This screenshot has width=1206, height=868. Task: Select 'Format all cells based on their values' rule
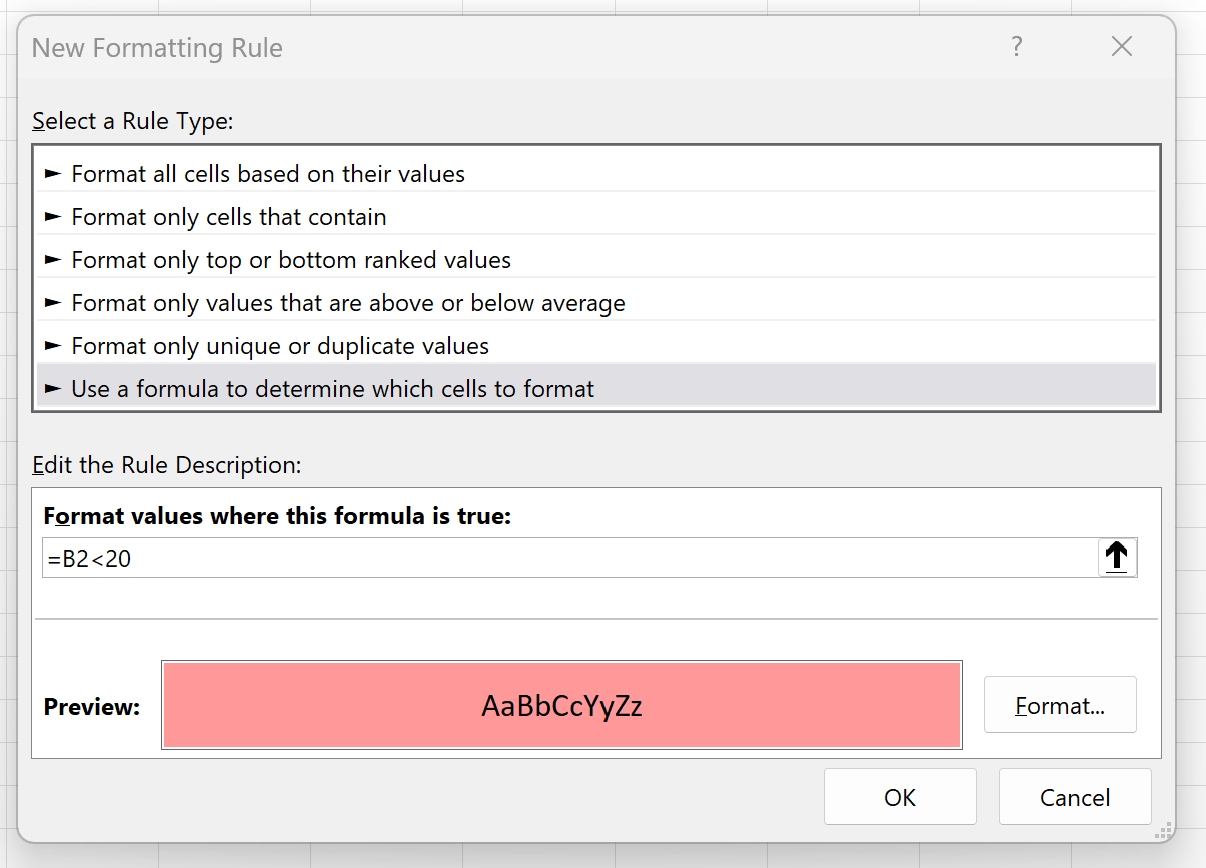(x=267, y=173)
